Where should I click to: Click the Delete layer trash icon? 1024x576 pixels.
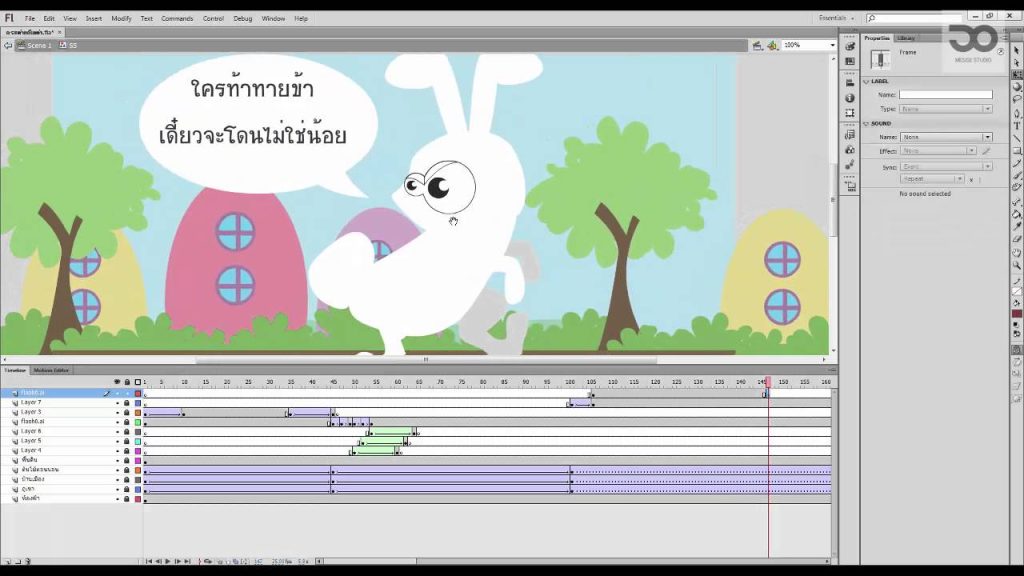(x=27, y=561)
